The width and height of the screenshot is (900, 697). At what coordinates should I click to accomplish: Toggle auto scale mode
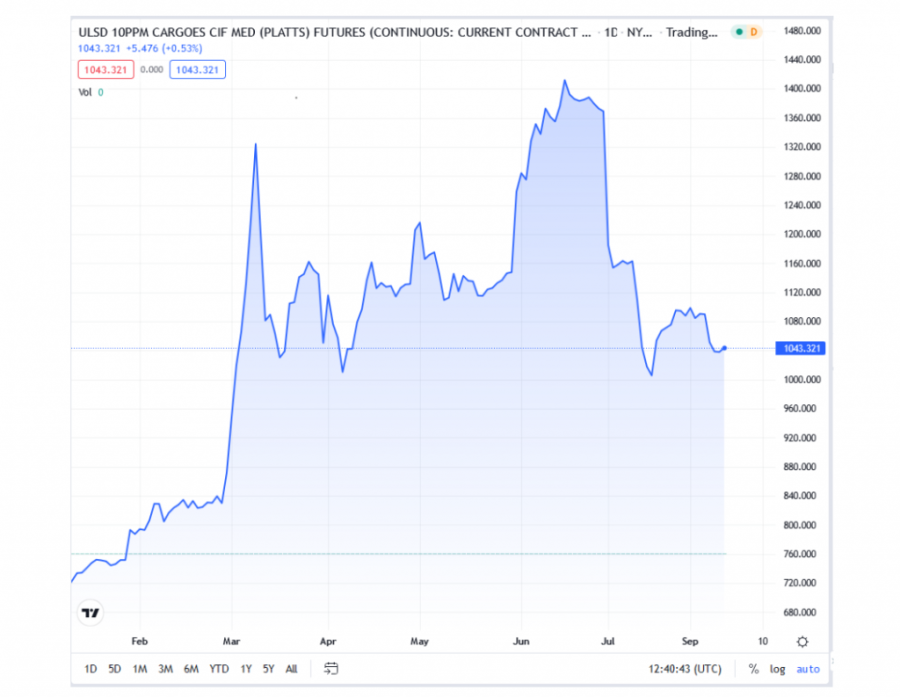[807, 669]
